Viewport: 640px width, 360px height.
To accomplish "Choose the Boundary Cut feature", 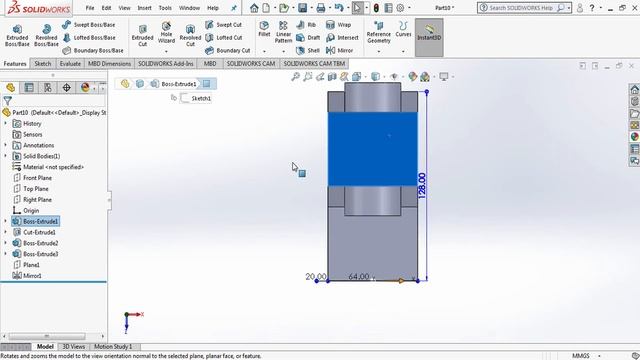I will pos(228,51).
